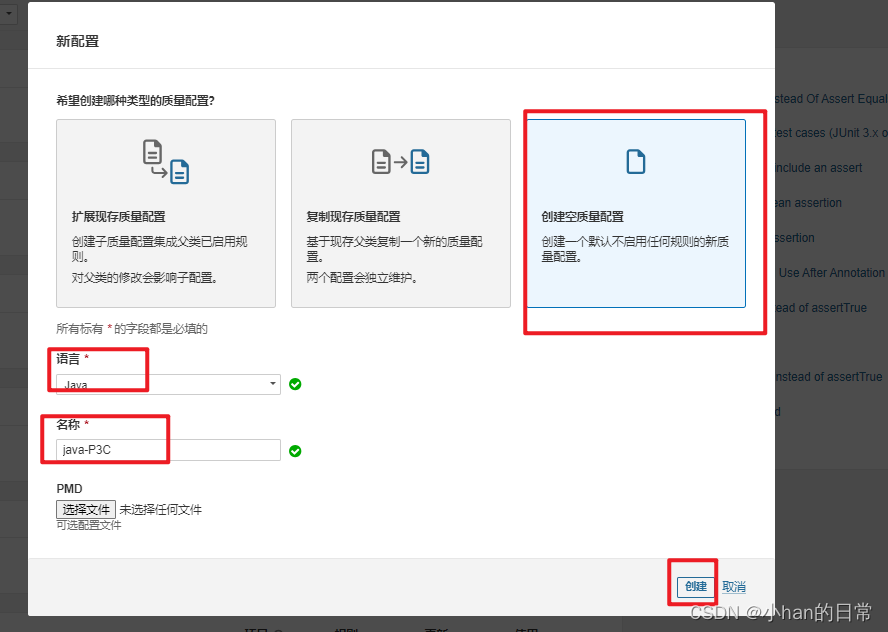The image size is (888, 632).
Task: Click 'test cases (JUnit 3.x' rule in background
Action: [831, 133]
